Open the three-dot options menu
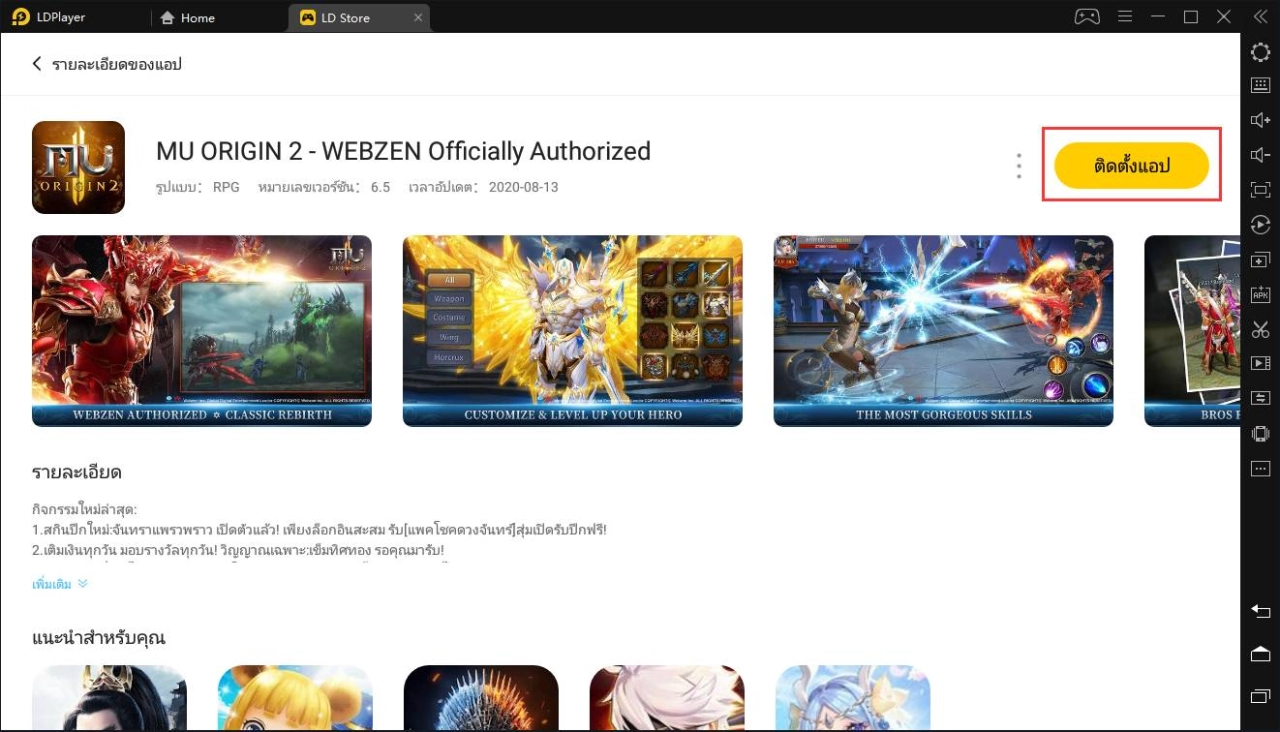Viewport: 1280px width, 732px height. (x=1018, y=165)
